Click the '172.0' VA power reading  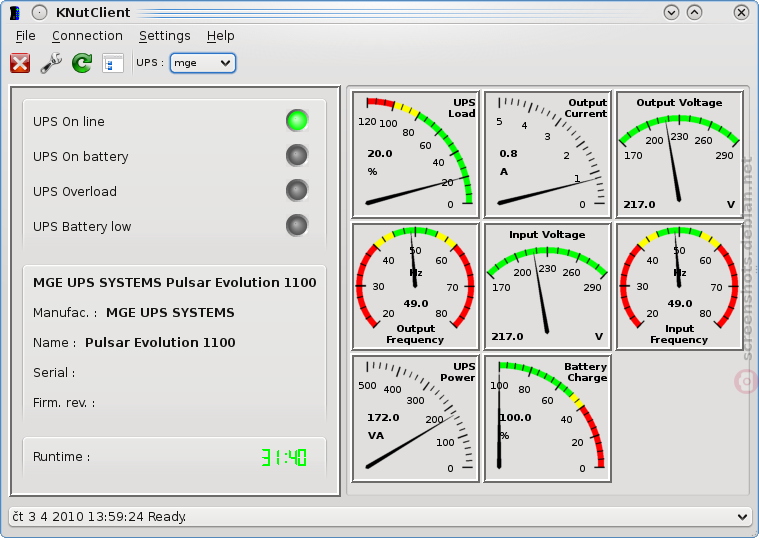tap(383, 418)
